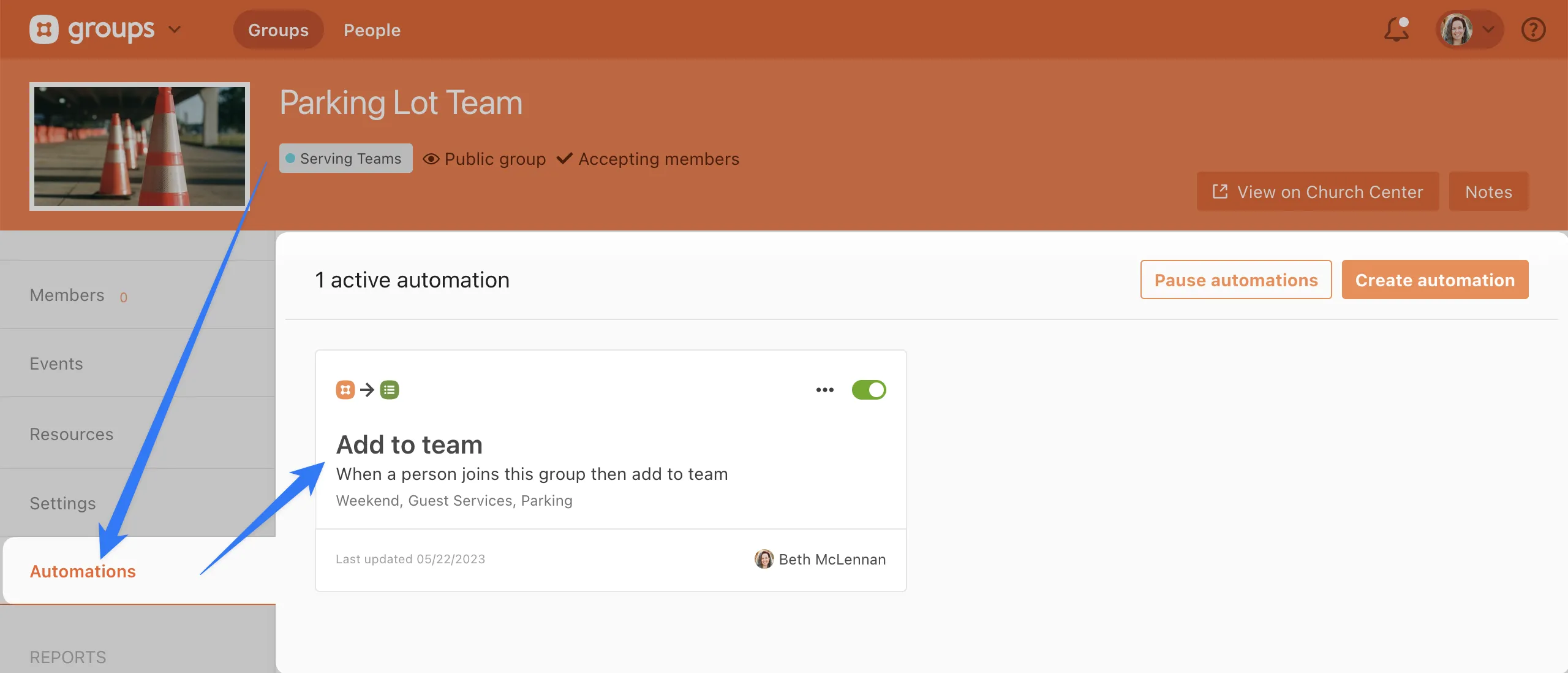Click Pause automations button

(1235, 280)
